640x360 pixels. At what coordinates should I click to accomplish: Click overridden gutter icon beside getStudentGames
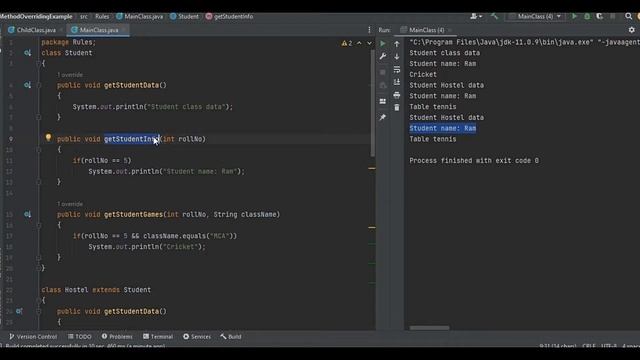[27, 214]
